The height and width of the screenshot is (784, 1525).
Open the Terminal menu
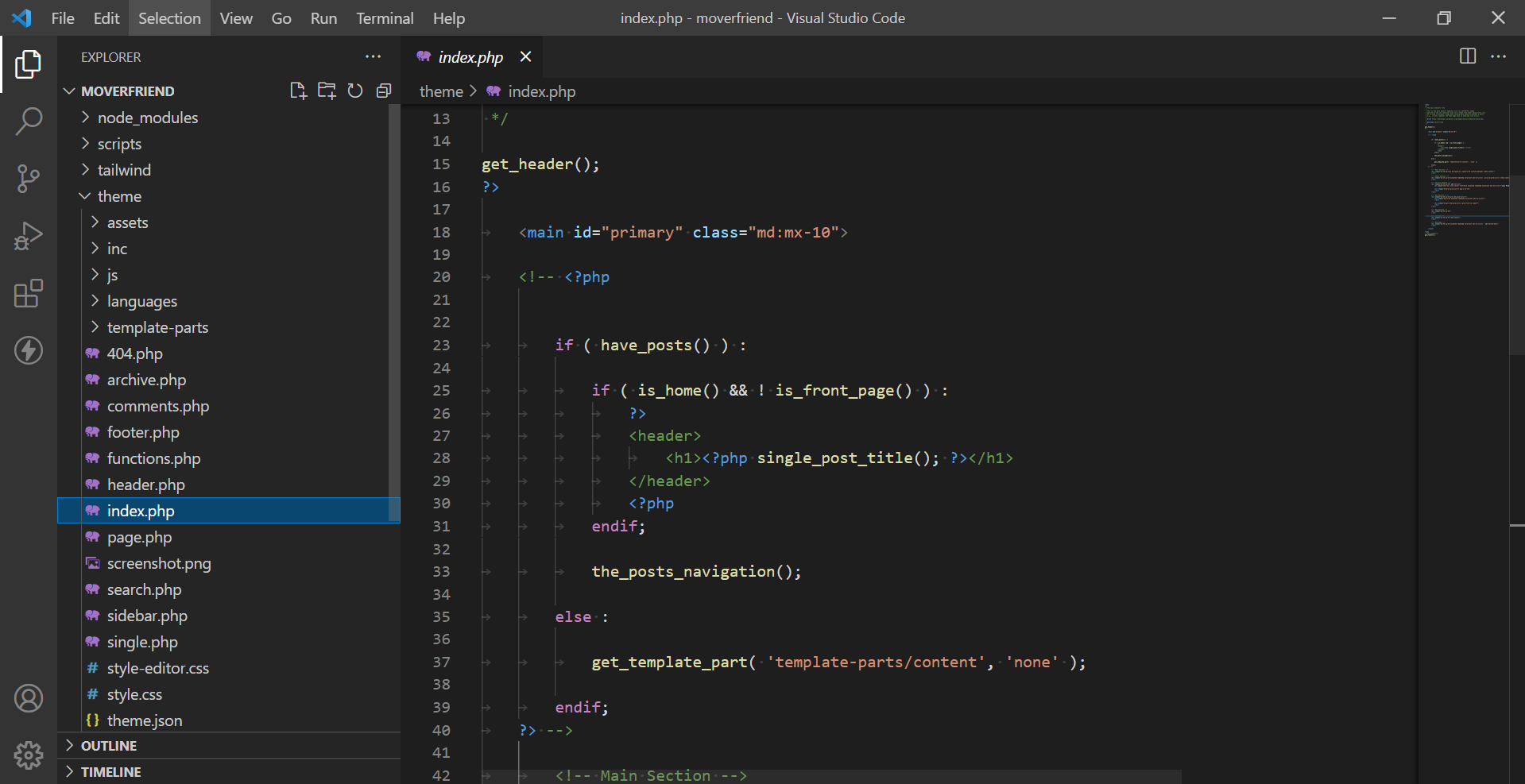[385, 17]
